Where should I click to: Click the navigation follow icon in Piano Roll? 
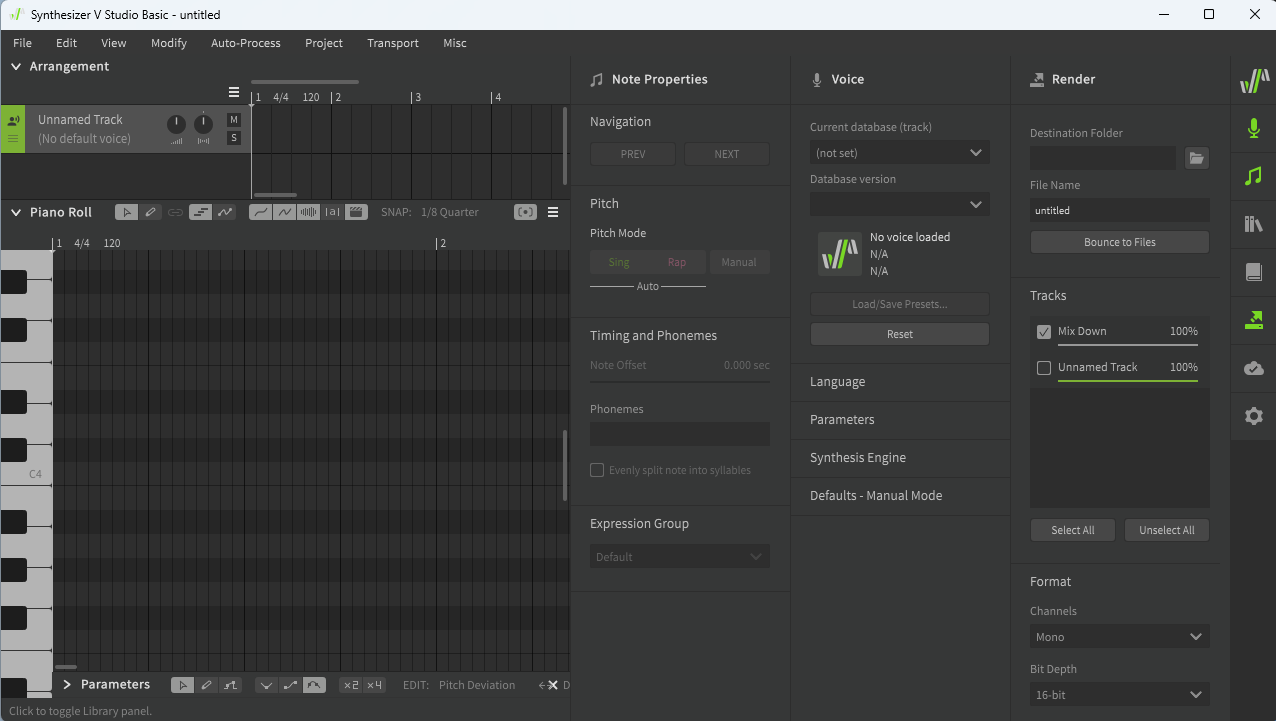tap(525, 212)
